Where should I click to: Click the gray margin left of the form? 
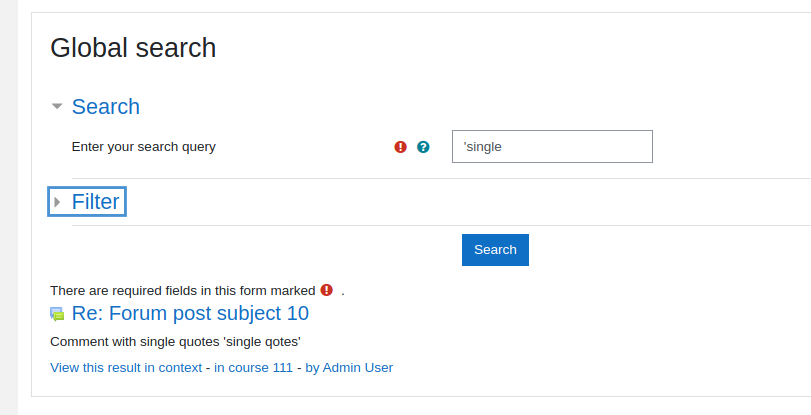(x=9, y=207)
